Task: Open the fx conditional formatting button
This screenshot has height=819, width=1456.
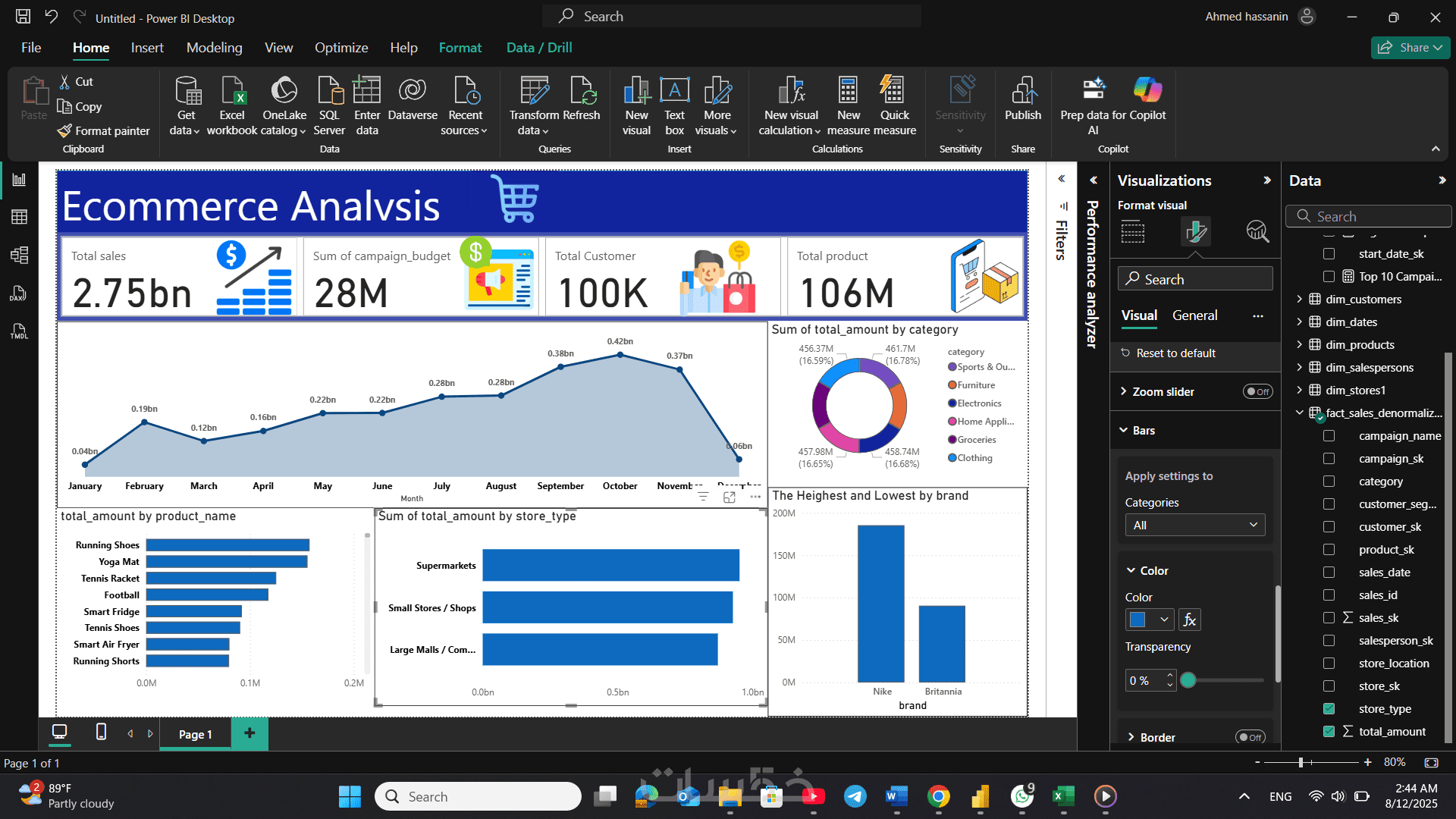Action: tap(1189, 620)
